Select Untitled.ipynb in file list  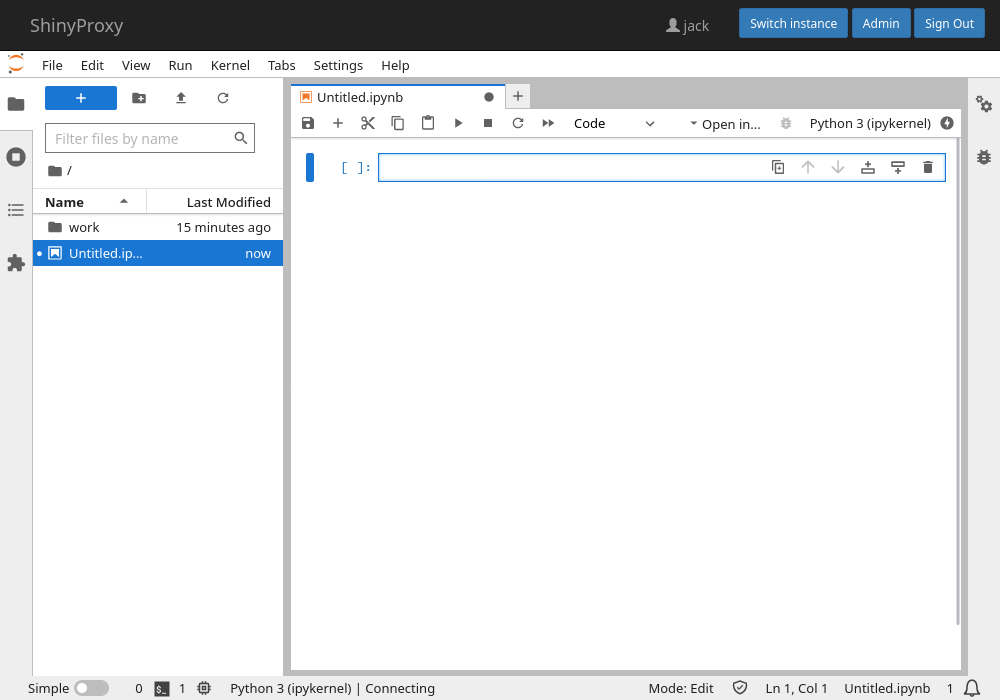[158, 253]
